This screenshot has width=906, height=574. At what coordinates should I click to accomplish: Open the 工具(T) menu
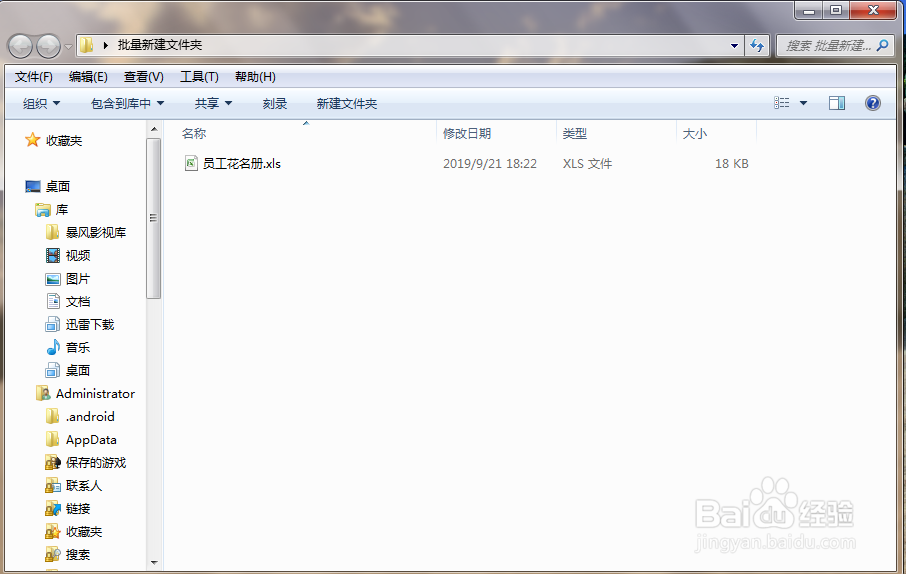(x=199, y=77)
